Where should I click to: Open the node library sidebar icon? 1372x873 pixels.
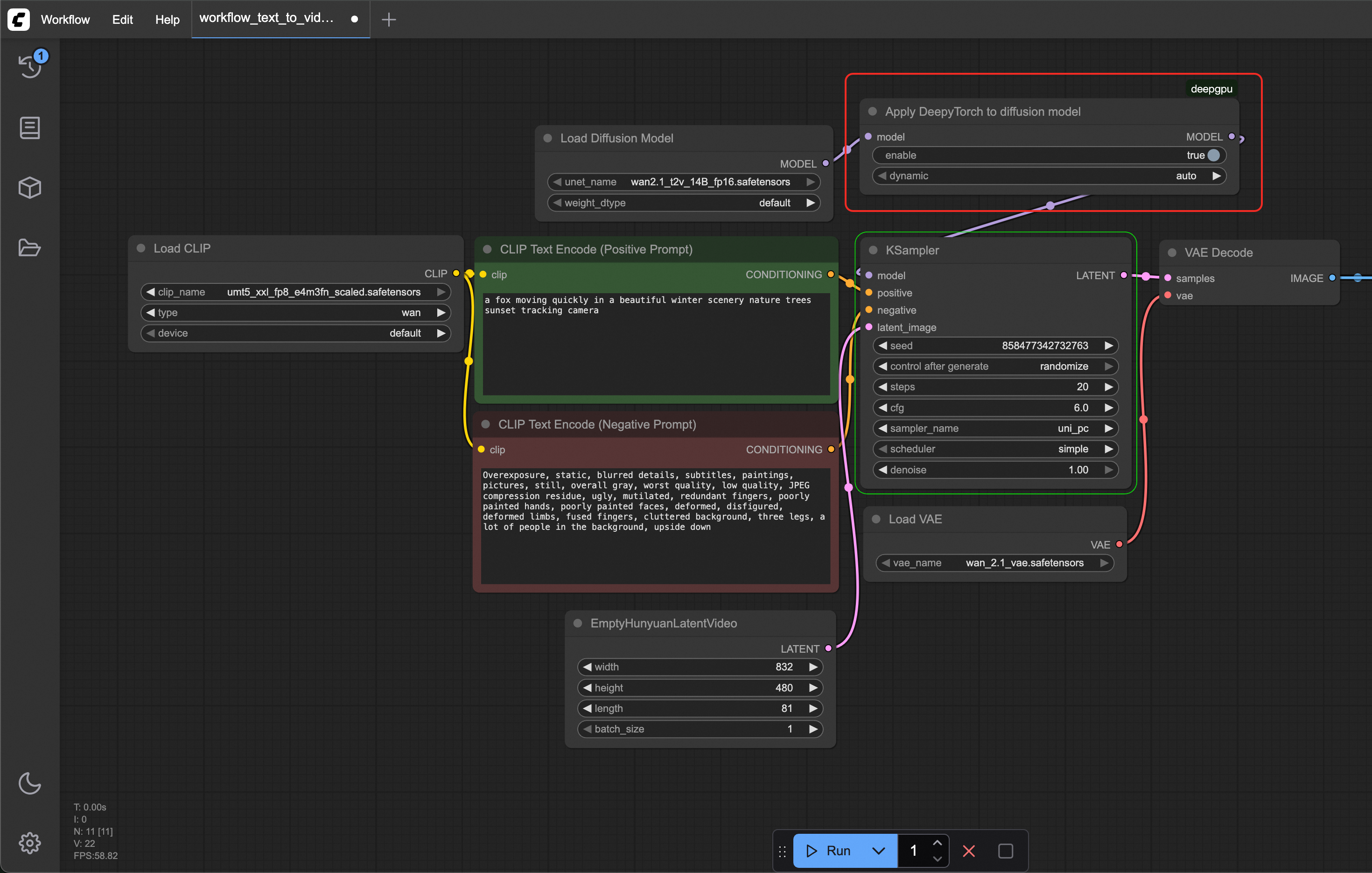tap(29, 127)
